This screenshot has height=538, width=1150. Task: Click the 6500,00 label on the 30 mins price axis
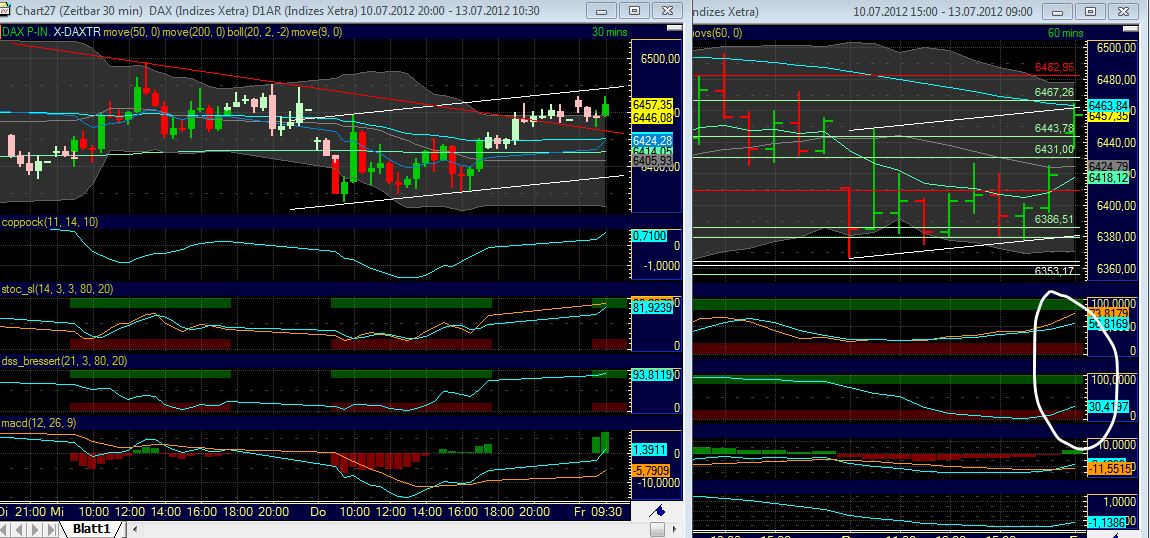(x=661, y=59)
